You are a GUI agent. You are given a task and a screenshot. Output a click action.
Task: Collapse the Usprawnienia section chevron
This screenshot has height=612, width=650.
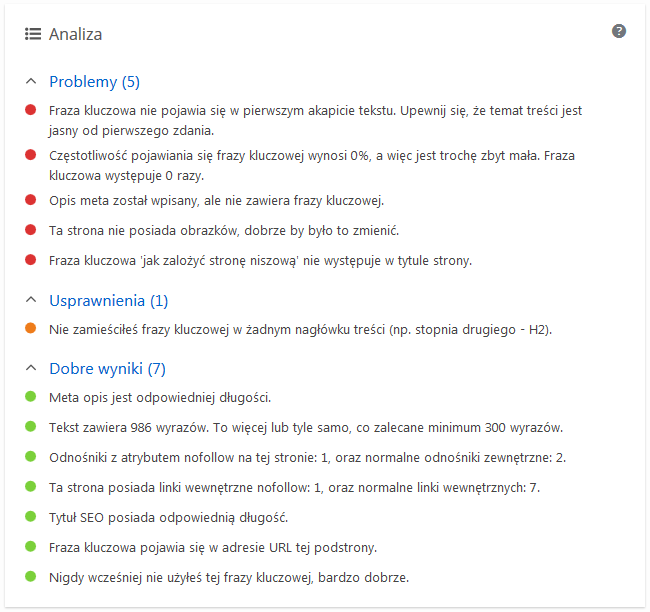(x=31, y=300)
